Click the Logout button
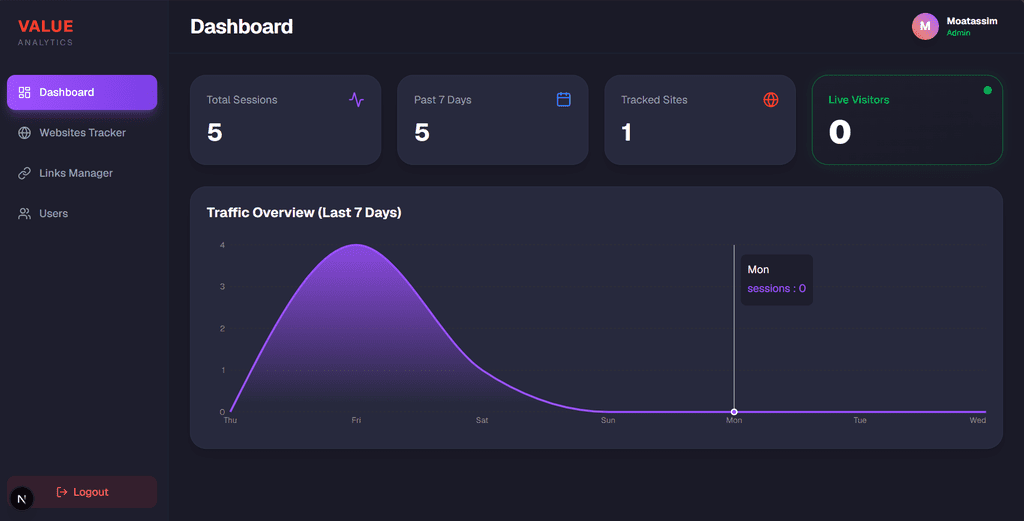 (x=82, y=492)
